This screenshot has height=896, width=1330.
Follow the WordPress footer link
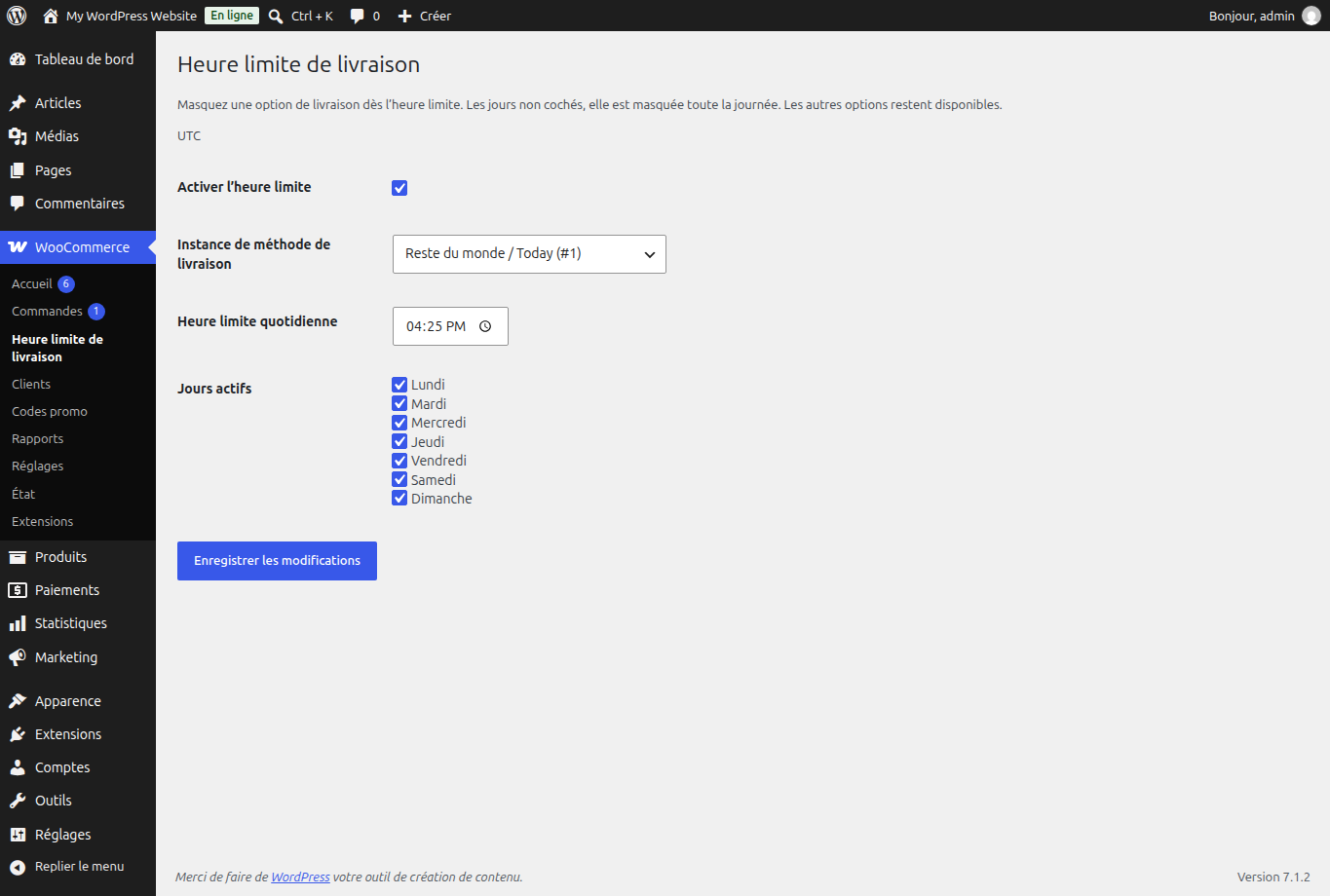pos(300,877)
